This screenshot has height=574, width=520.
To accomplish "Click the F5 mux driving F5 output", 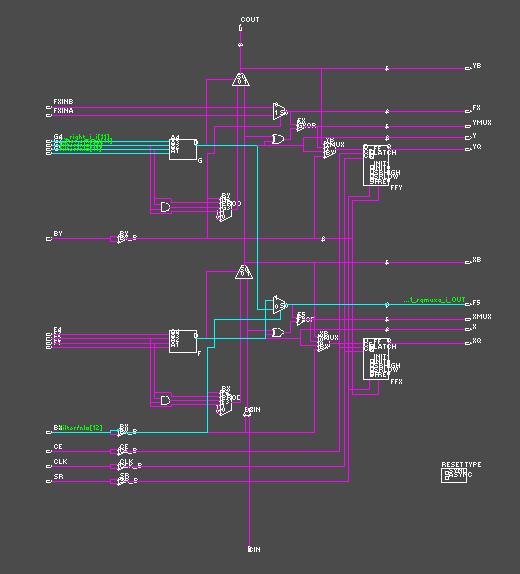I will (280, 305).
